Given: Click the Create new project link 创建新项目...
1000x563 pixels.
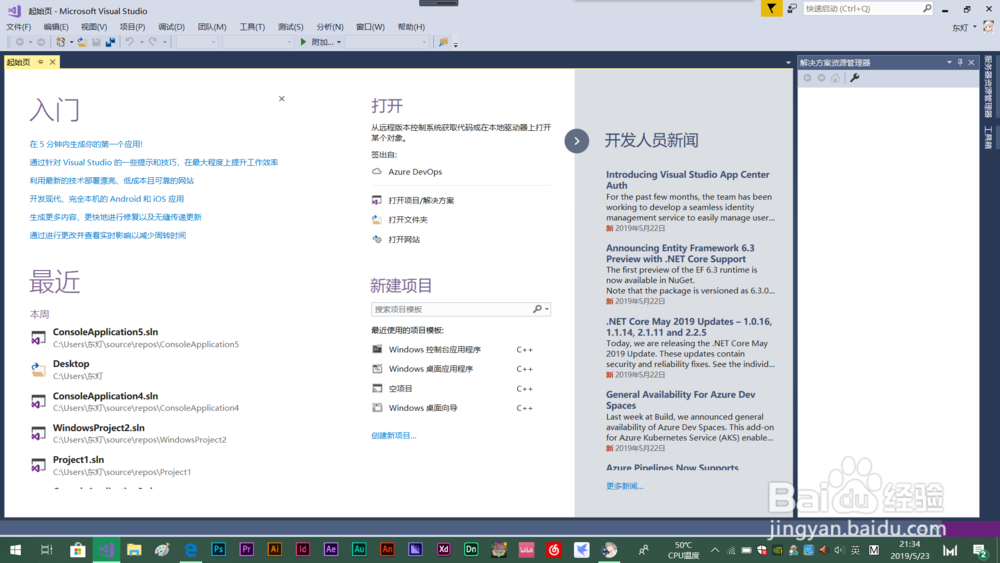Looking at the screenshot, I should pos(393,435).
